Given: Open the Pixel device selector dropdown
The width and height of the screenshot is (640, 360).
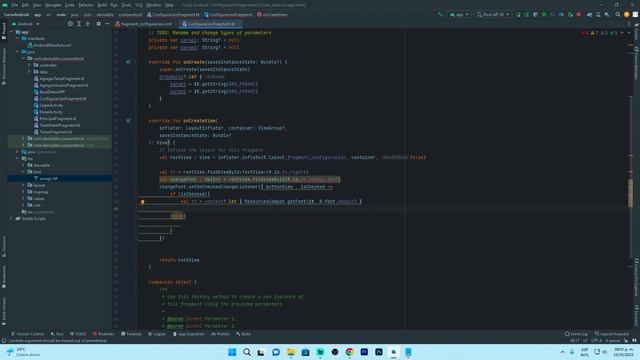Looking at the screenshot, I should pos(493,15).
